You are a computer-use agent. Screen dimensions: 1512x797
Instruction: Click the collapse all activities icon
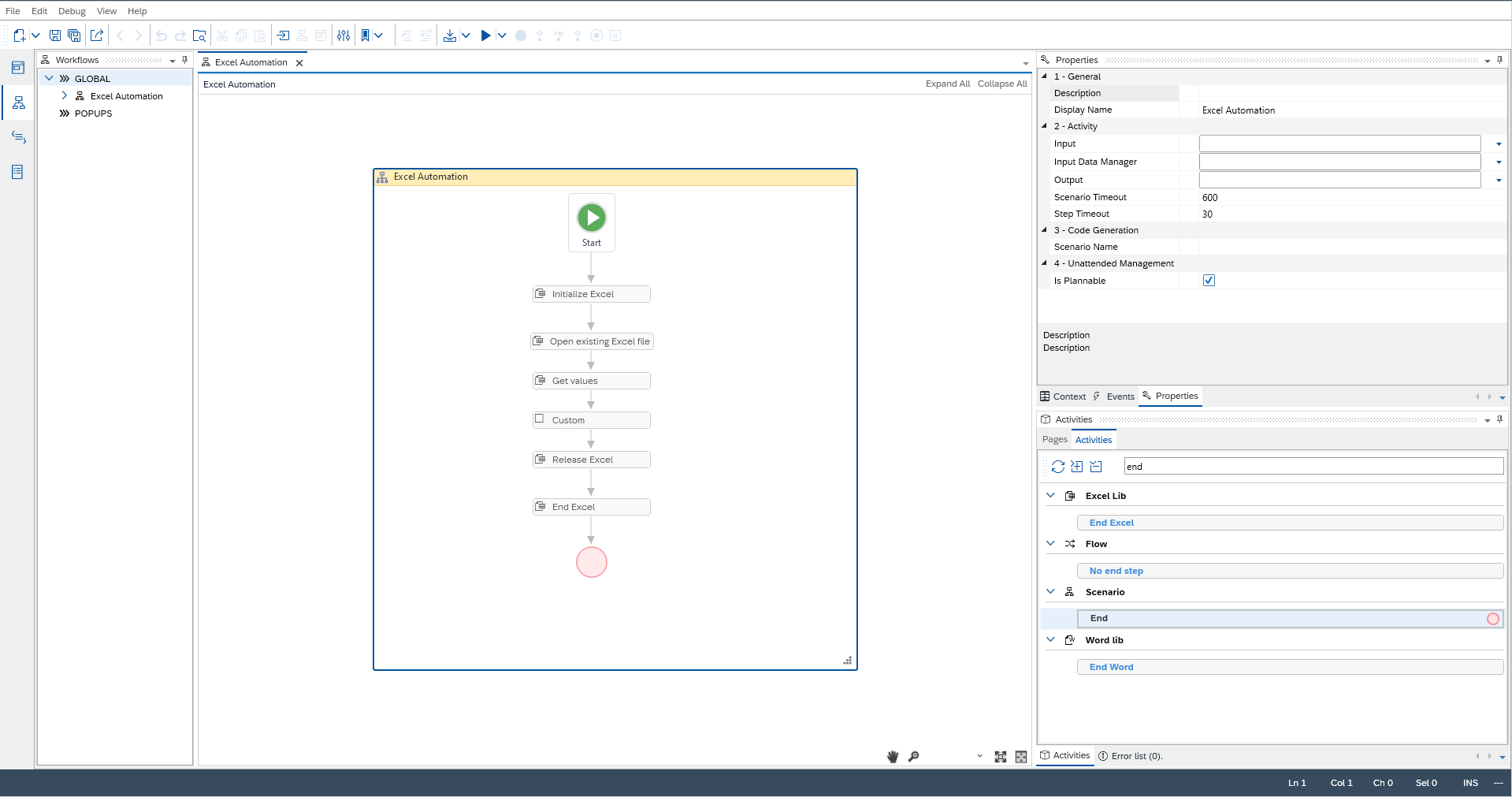(1096, 467)
